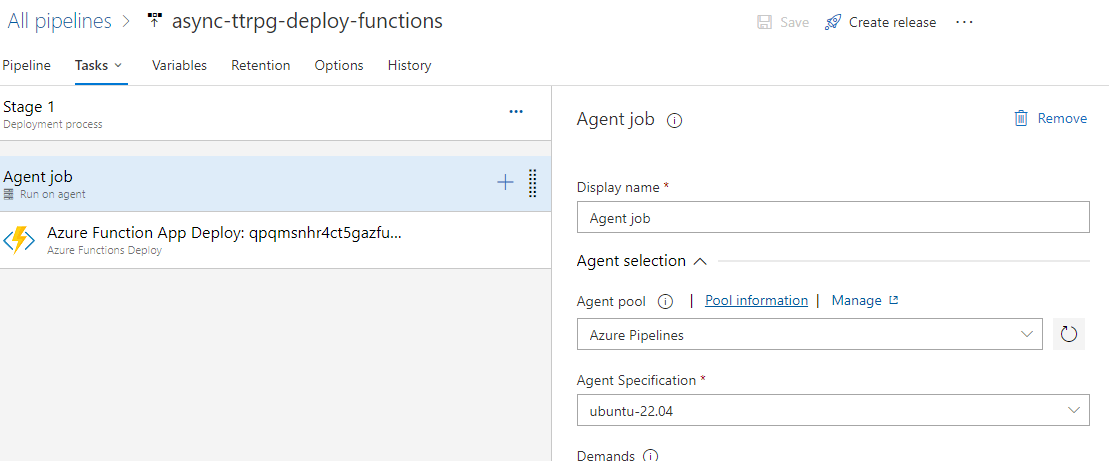The image size is (1109, 461).
Task: Select the Agent job row
Action: [275, 183]
